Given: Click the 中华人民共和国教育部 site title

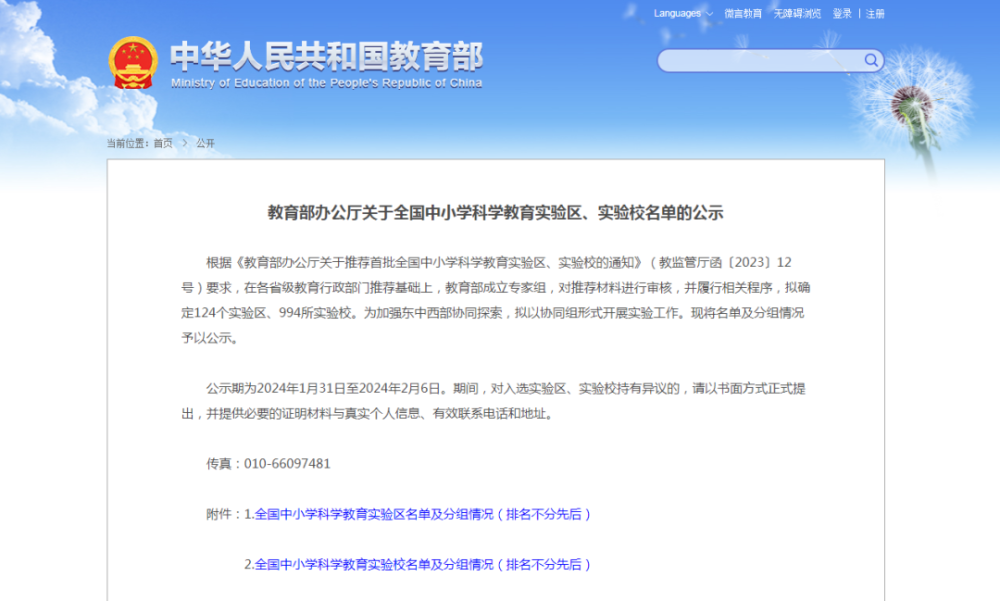Looking at the screenshot, I should (x=327, y=56).
